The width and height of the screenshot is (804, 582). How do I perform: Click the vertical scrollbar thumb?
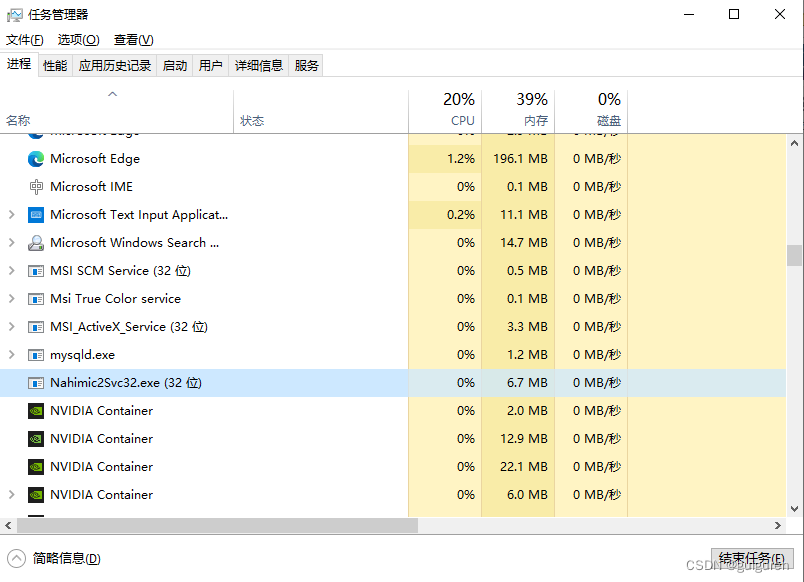pos(794,255)
